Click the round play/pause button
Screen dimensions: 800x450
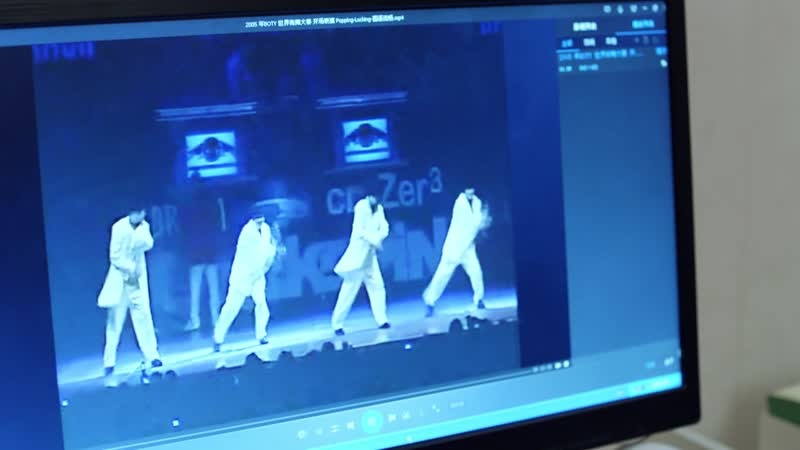(372, 421)
